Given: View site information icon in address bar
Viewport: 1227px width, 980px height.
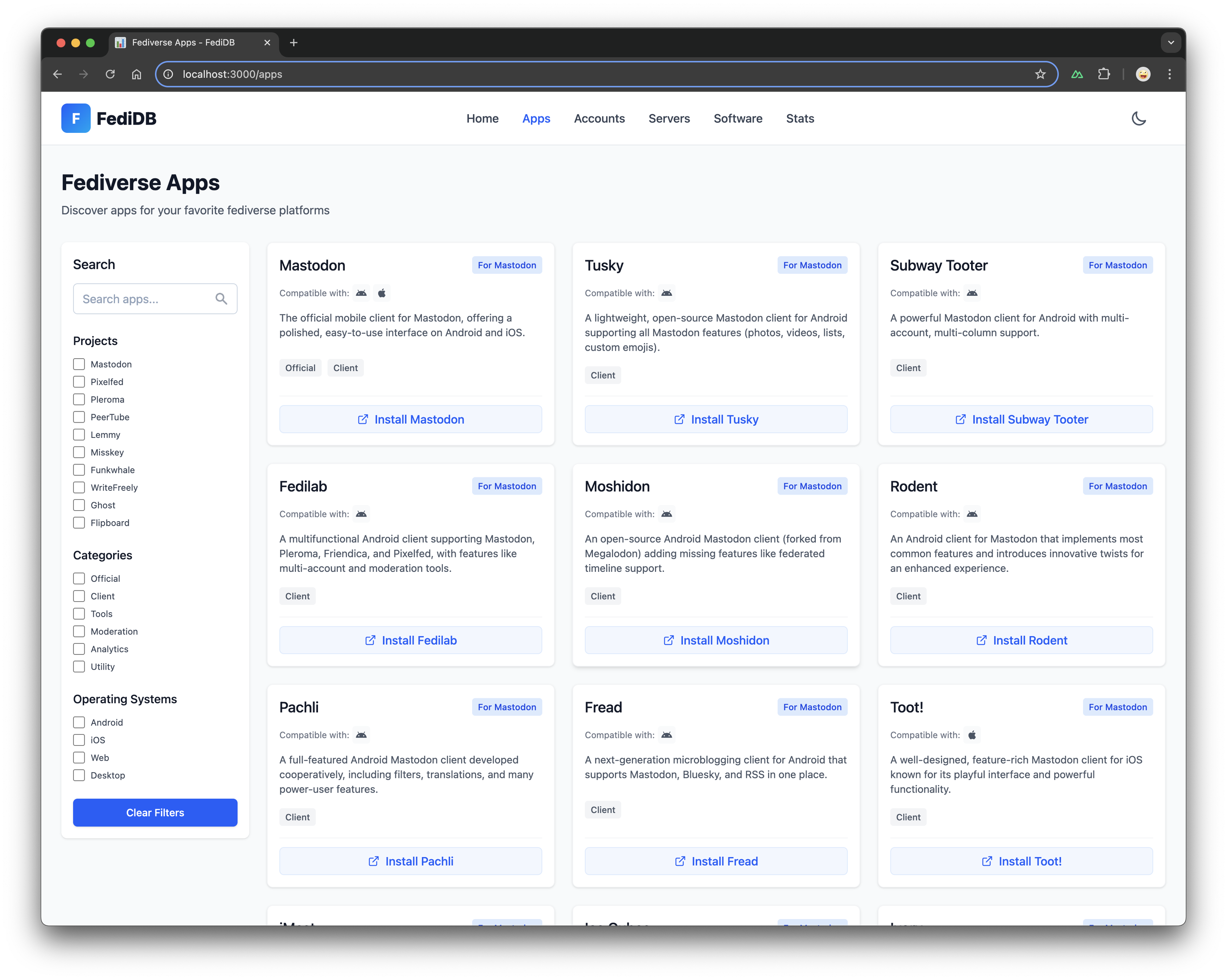Looking at the screenshot, I should (x=168, y=74).
